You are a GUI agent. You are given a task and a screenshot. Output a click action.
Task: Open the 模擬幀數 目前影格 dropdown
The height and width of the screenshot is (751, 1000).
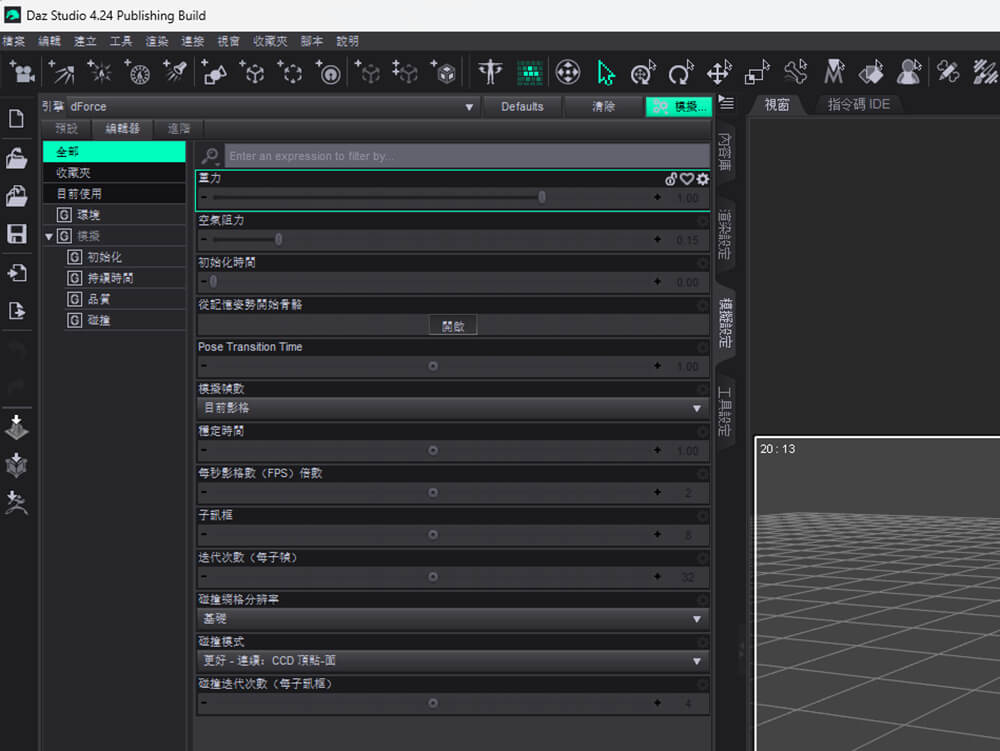pyautogui.click(x=453, y=408)
